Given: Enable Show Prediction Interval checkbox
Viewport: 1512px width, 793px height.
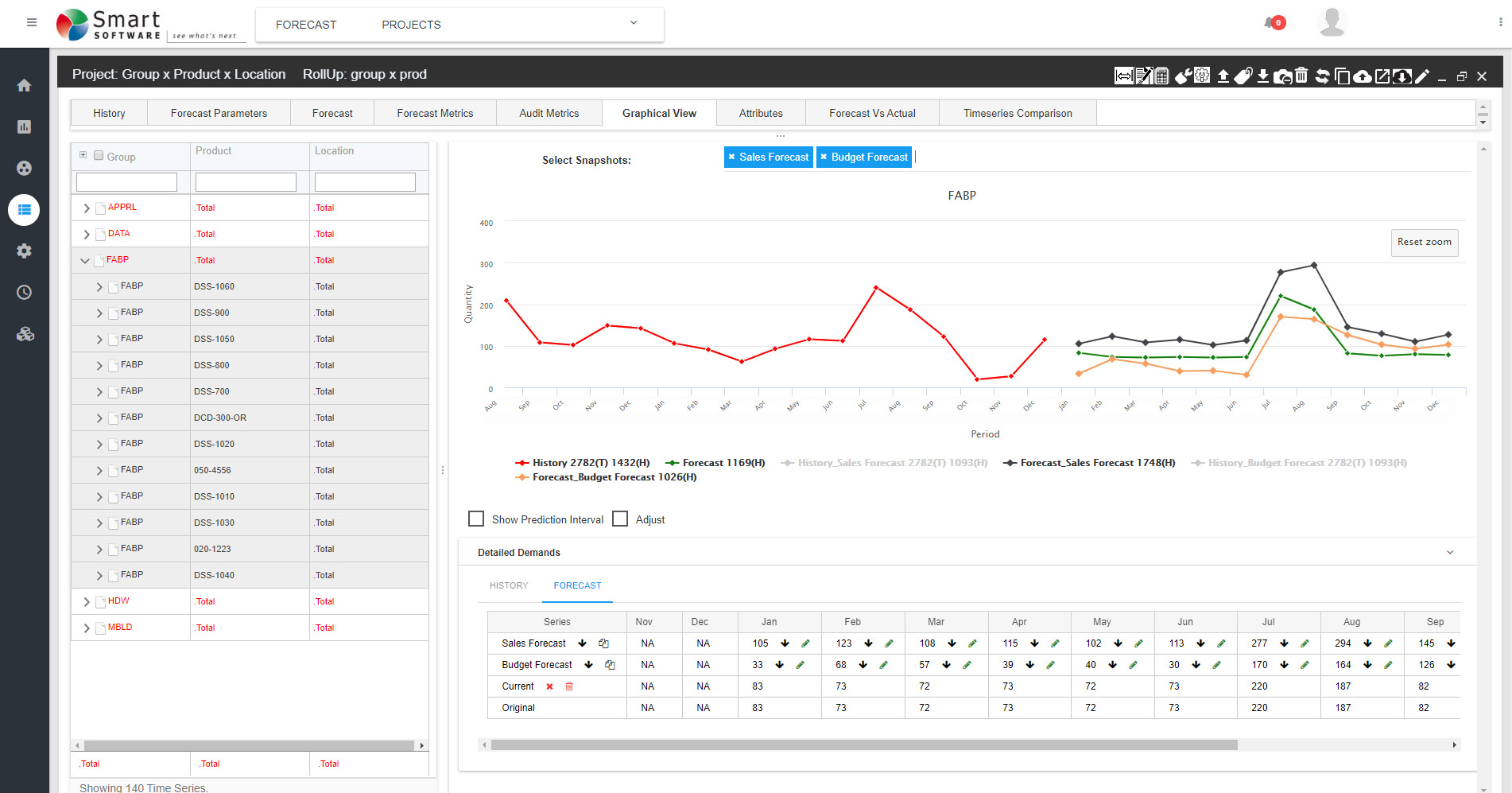Looking at the screenshot, I should [x=476, y=519].
